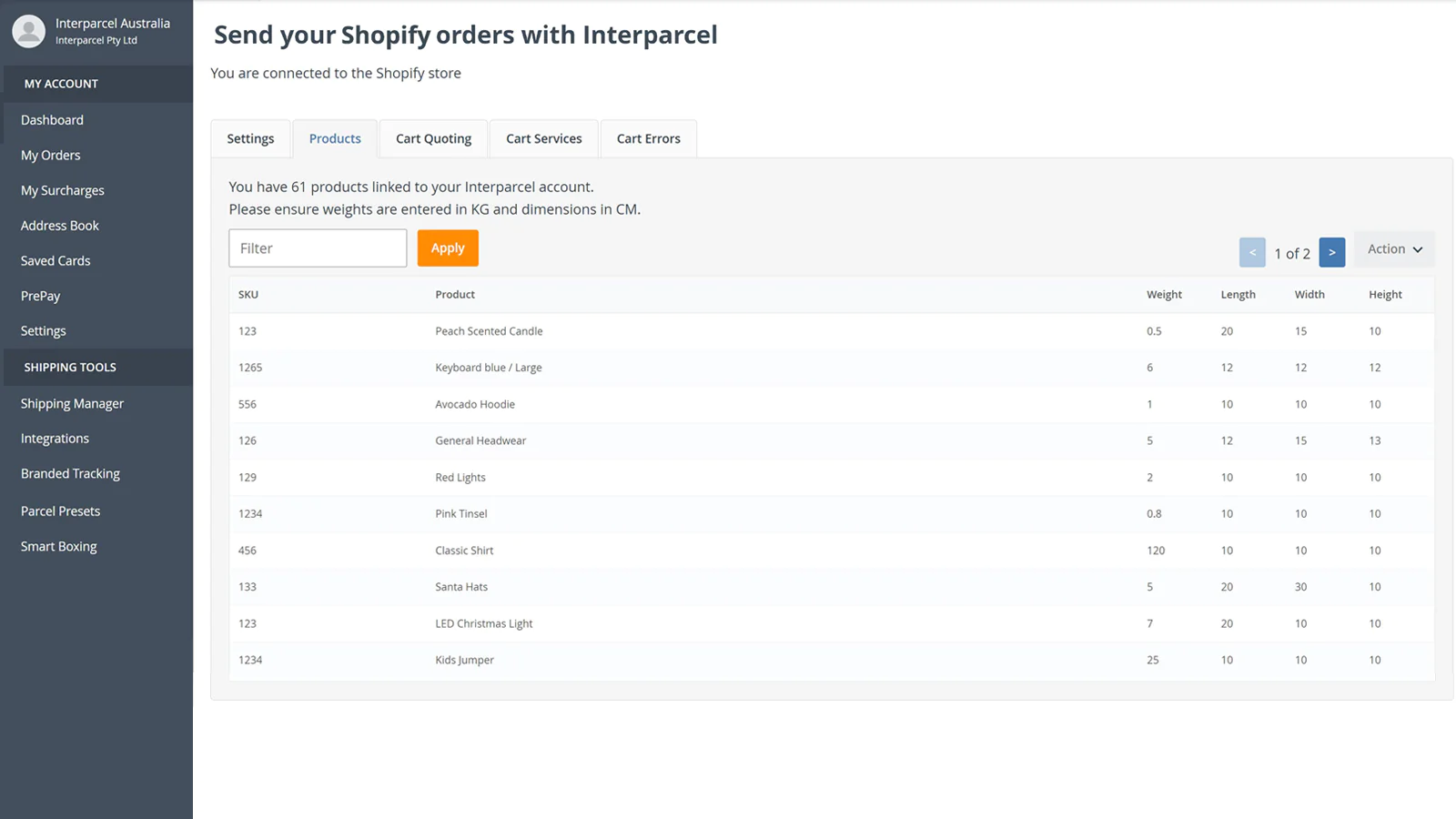
Task: Open the Address Book link
Action: click(60, 226)
